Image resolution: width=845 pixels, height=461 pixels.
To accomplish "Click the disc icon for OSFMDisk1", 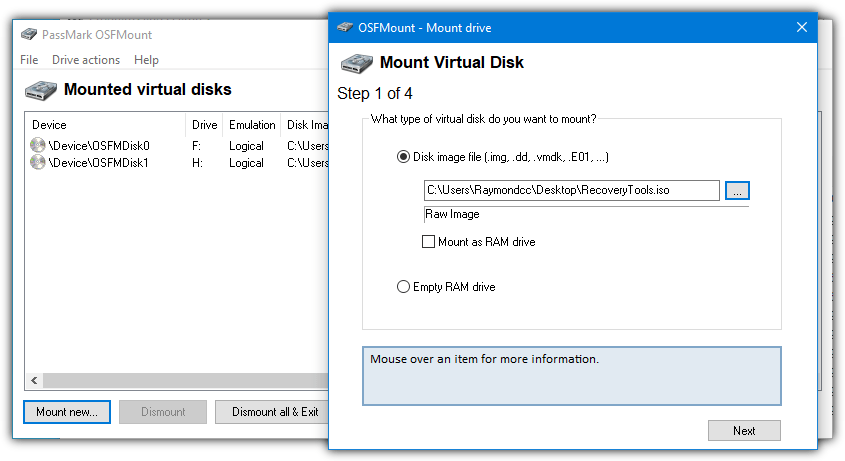I will tap(38, 162).
